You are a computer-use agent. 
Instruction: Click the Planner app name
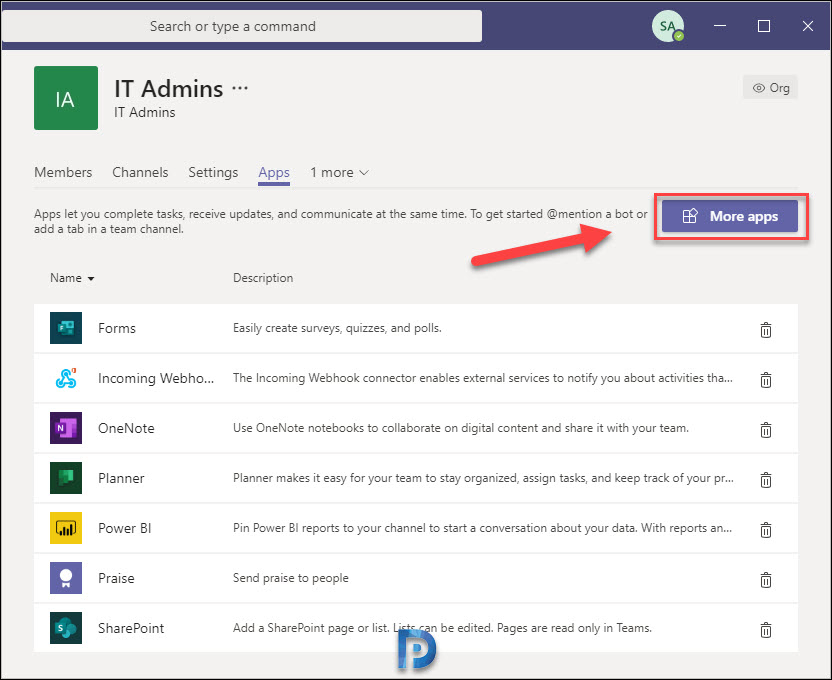tap(121, 478)
